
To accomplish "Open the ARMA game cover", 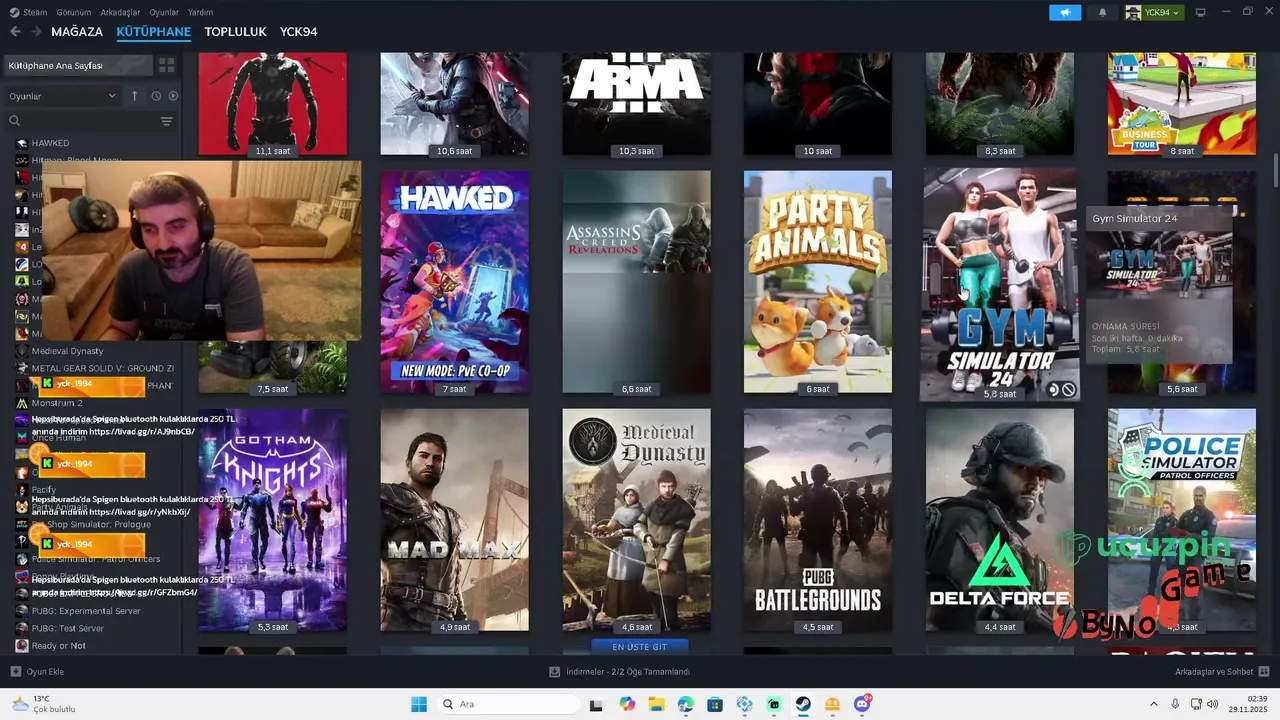I will click(x=637, y=104).
